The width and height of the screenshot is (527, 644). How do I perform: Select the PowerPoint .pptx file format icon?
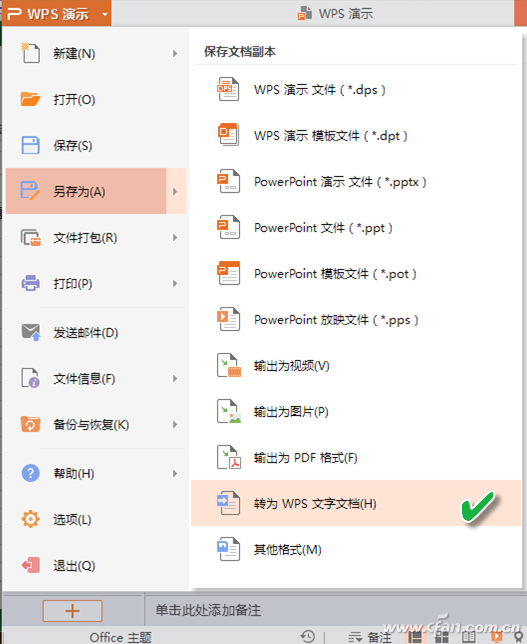228,181
